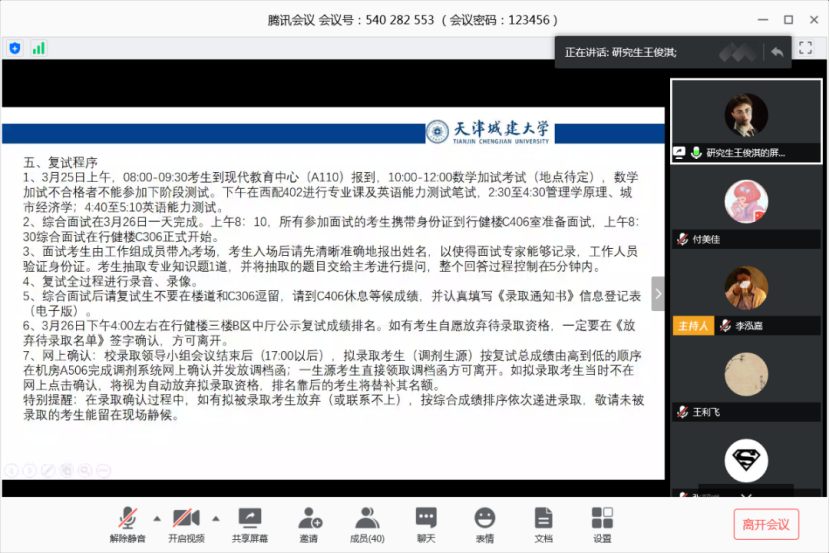Open the 表情 emoji reactions

pyautogui.click(x=485, y=525)
